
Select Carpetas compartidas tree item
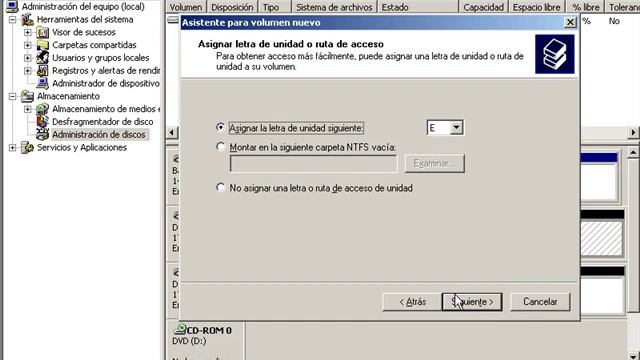[94, 45]
